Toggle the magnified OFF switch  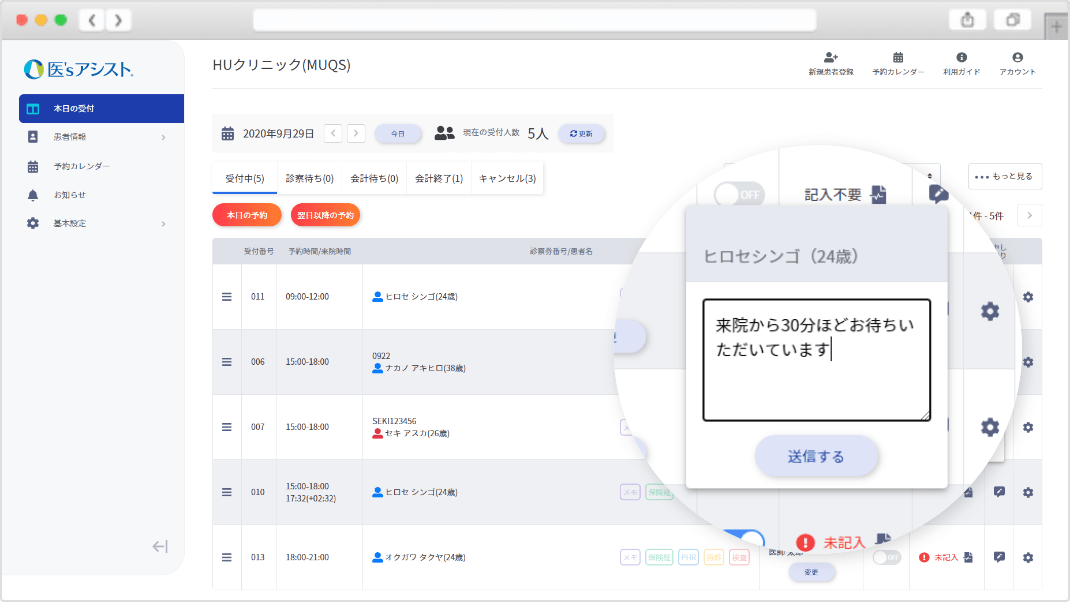[x=739, y=194]
